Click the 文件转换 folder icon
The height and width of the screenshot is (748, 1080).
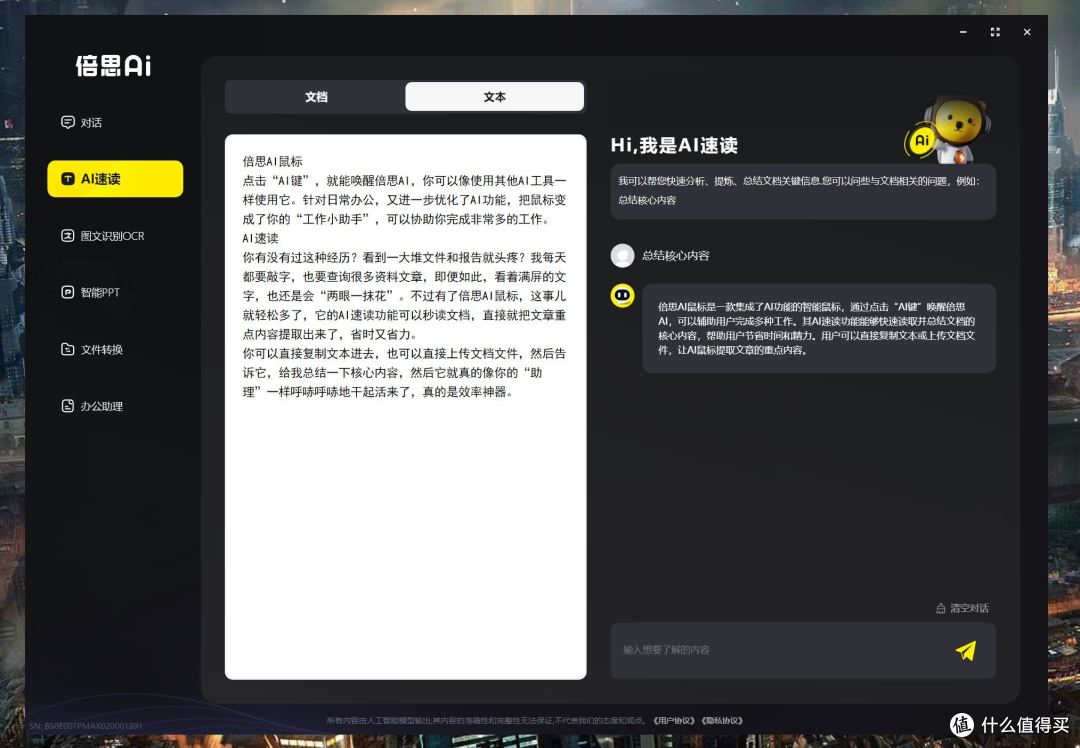(68, 349)
